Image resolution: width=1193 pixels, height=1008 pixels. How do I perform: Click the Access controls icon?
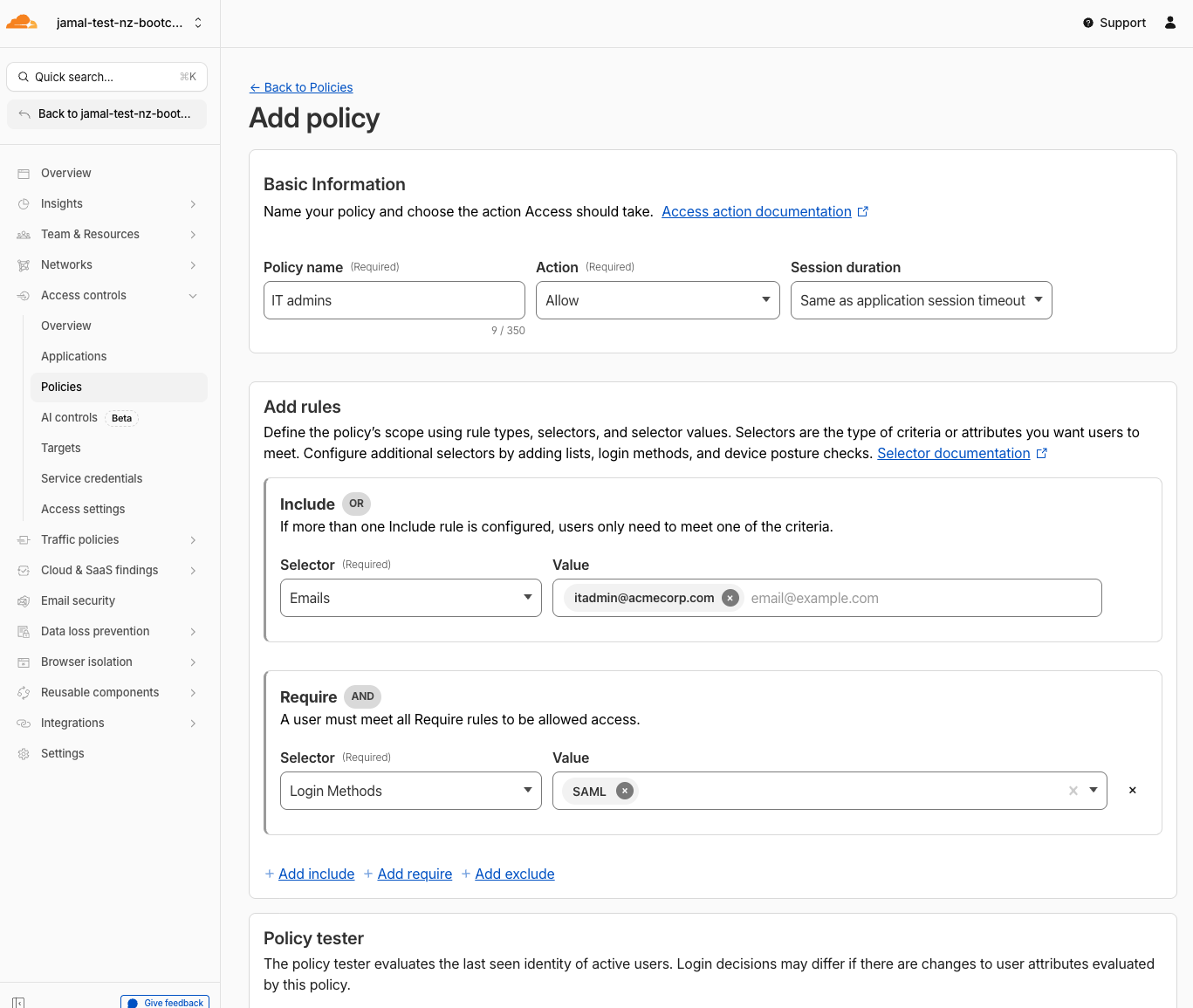24,296
